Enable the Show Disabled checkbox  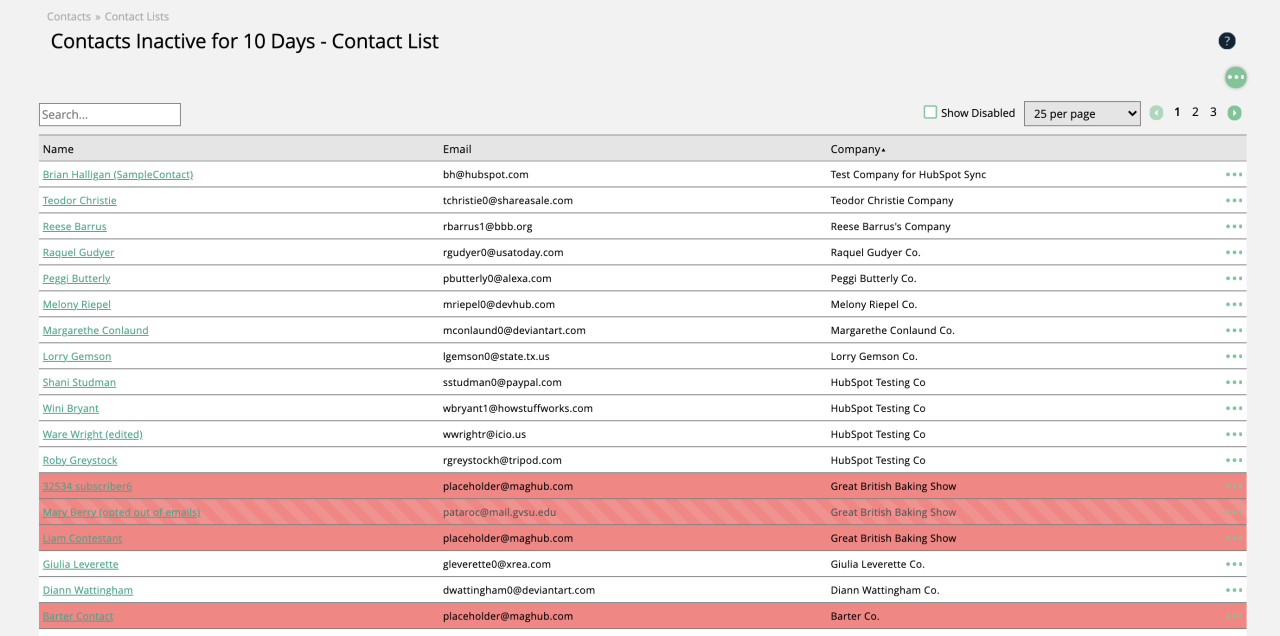click(930, 113)
